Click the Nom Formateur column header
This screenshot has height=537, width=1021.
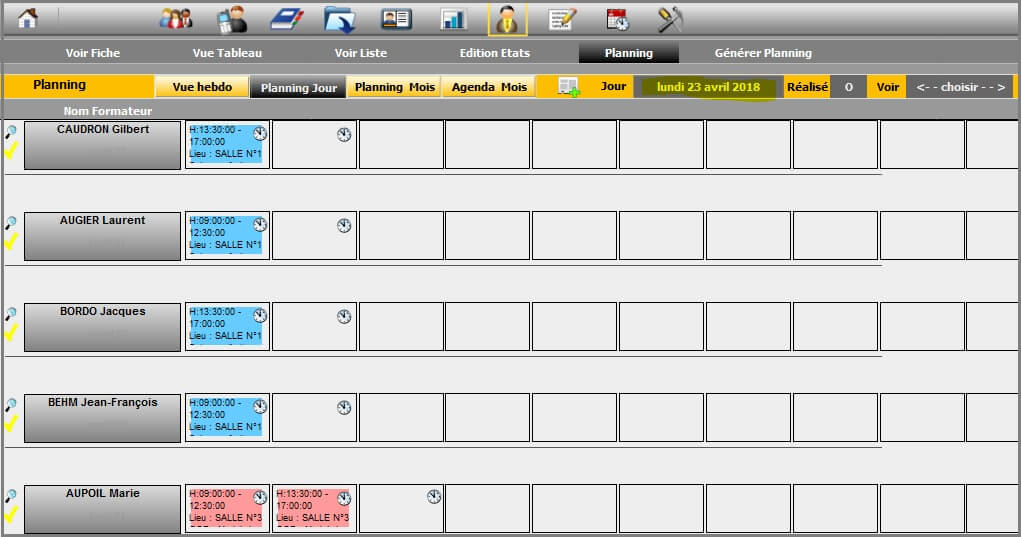pyautogui.click(x=107, y=111)
